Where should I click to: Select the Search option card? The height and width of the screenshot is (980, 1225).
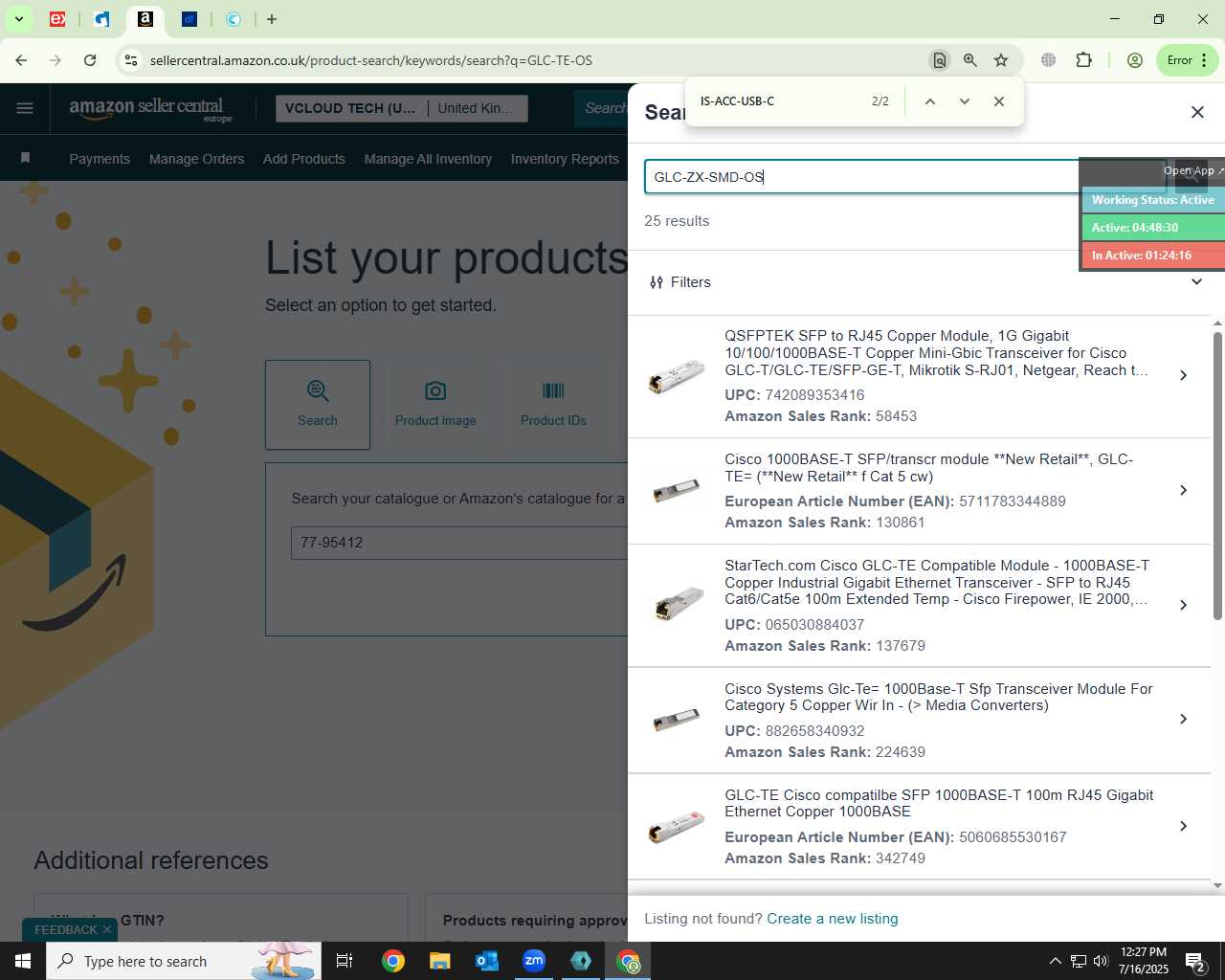tap(318, 405)
